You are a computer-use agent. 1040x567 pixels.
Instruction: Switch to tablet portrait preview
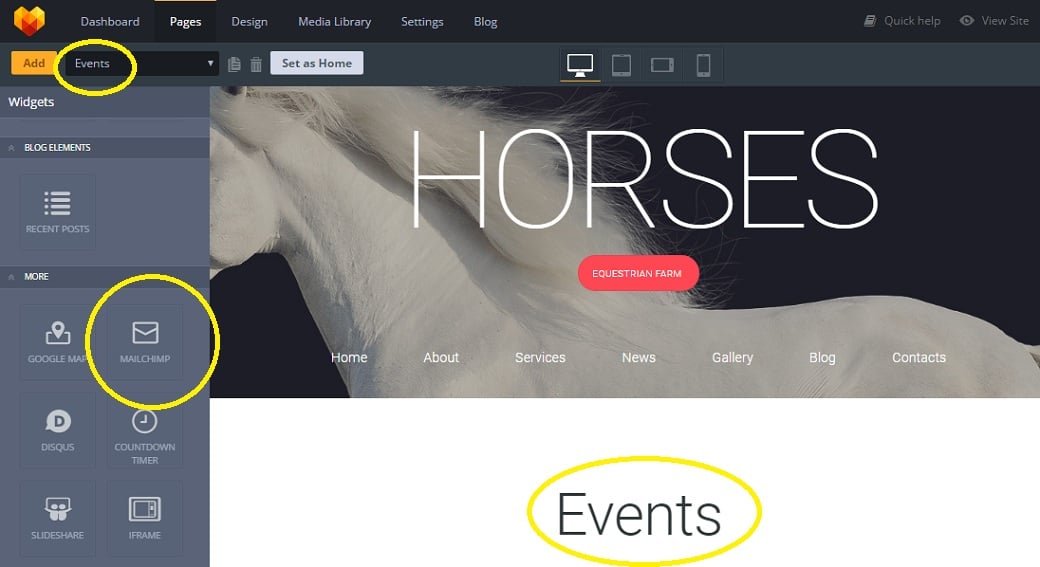pyautogui.click(x=621, y=65)
